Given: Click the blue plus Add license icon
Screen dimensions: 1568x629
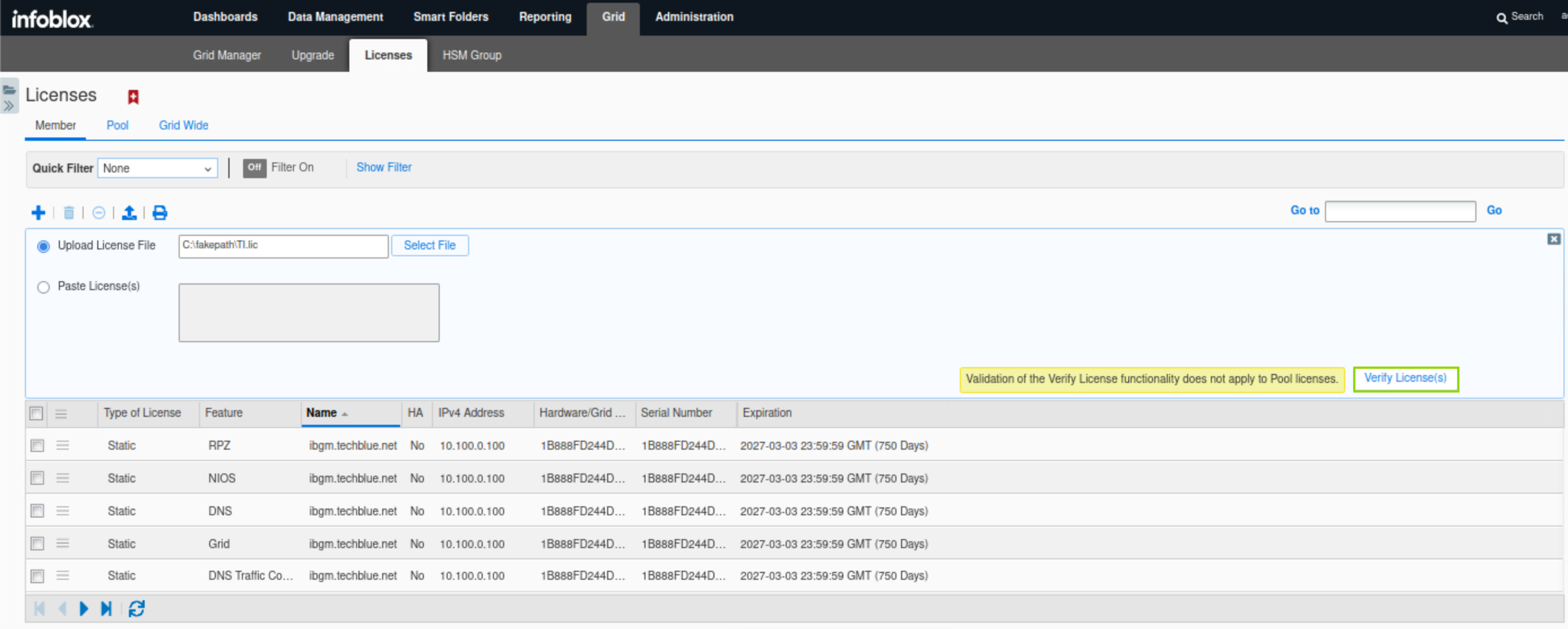Looking at the screenshot, I should tap(38, 213).
